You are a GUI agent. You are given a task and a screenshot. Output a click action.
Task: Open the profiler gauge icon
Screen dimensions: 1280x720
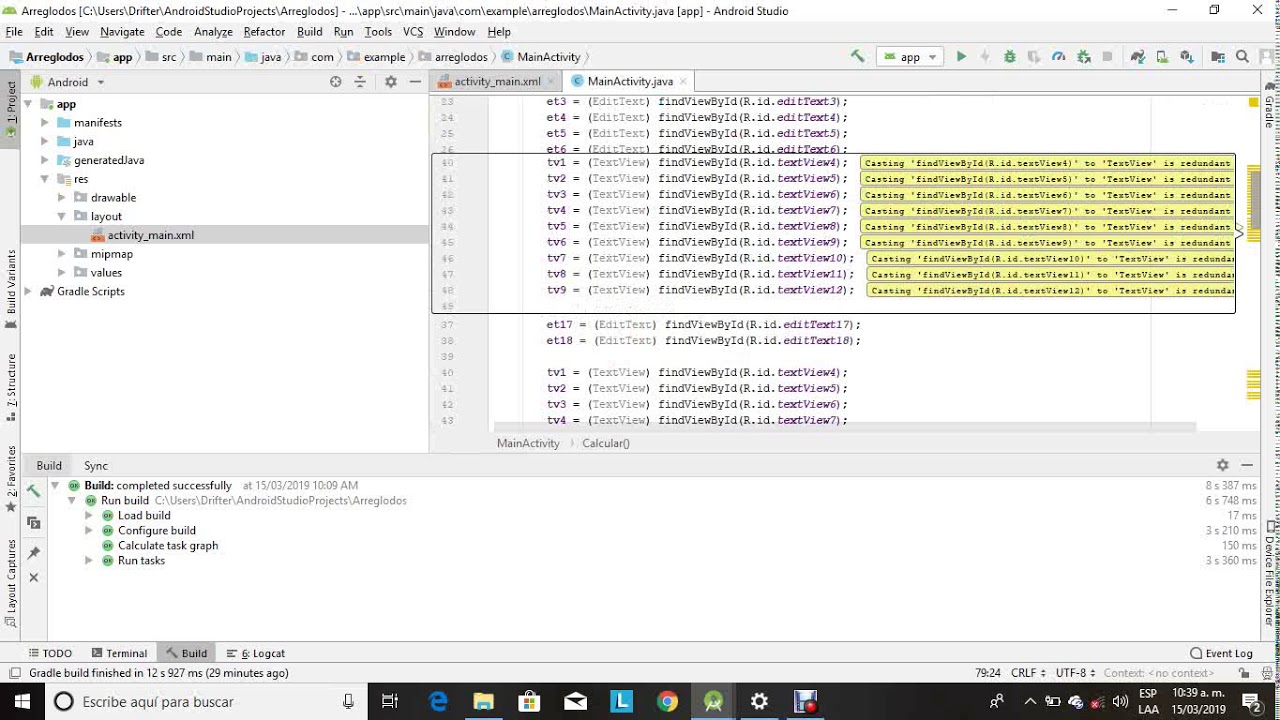pos(1059,57)
